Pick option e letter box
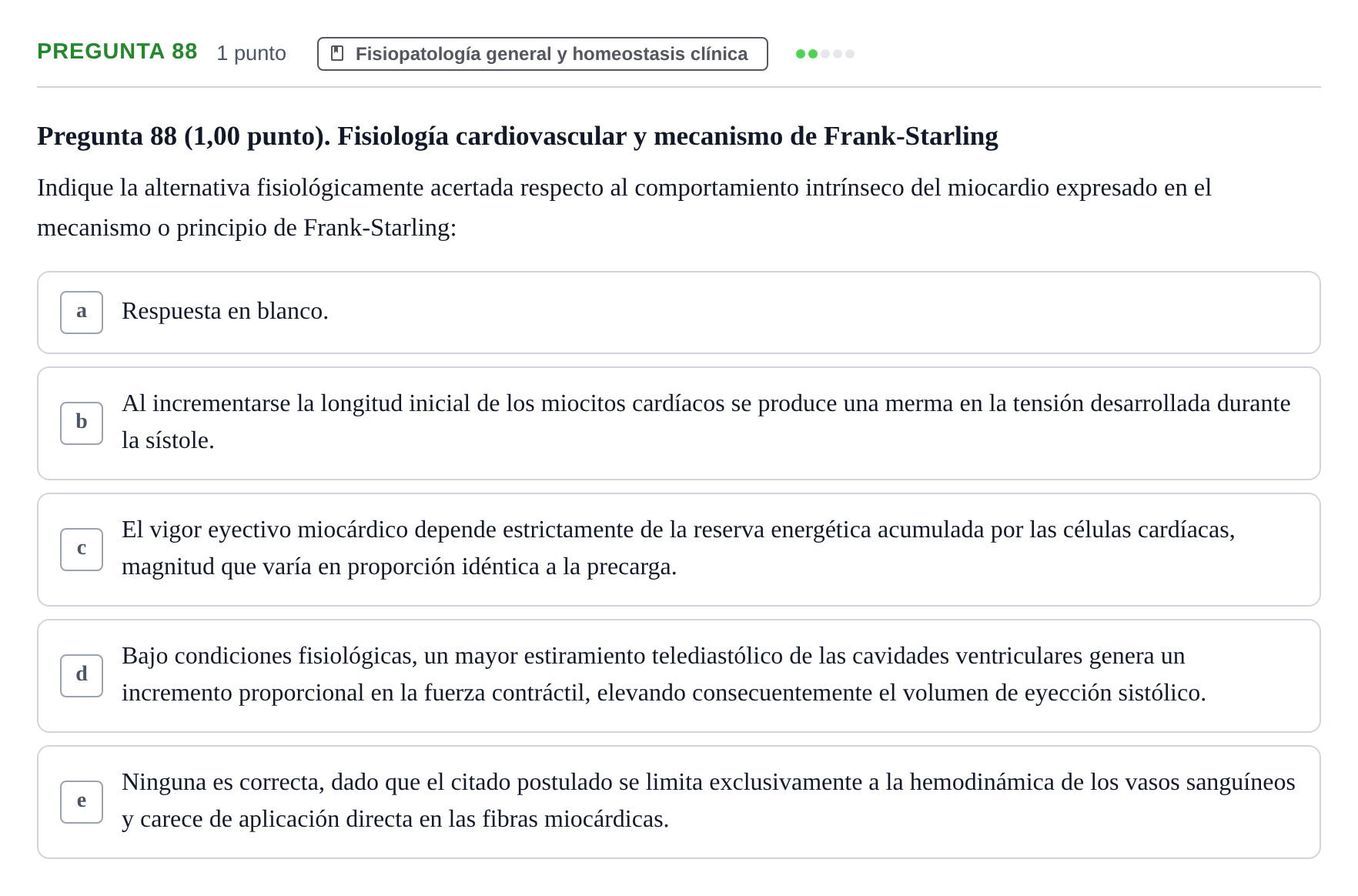The image size is (1358, 896). point(82,802)
